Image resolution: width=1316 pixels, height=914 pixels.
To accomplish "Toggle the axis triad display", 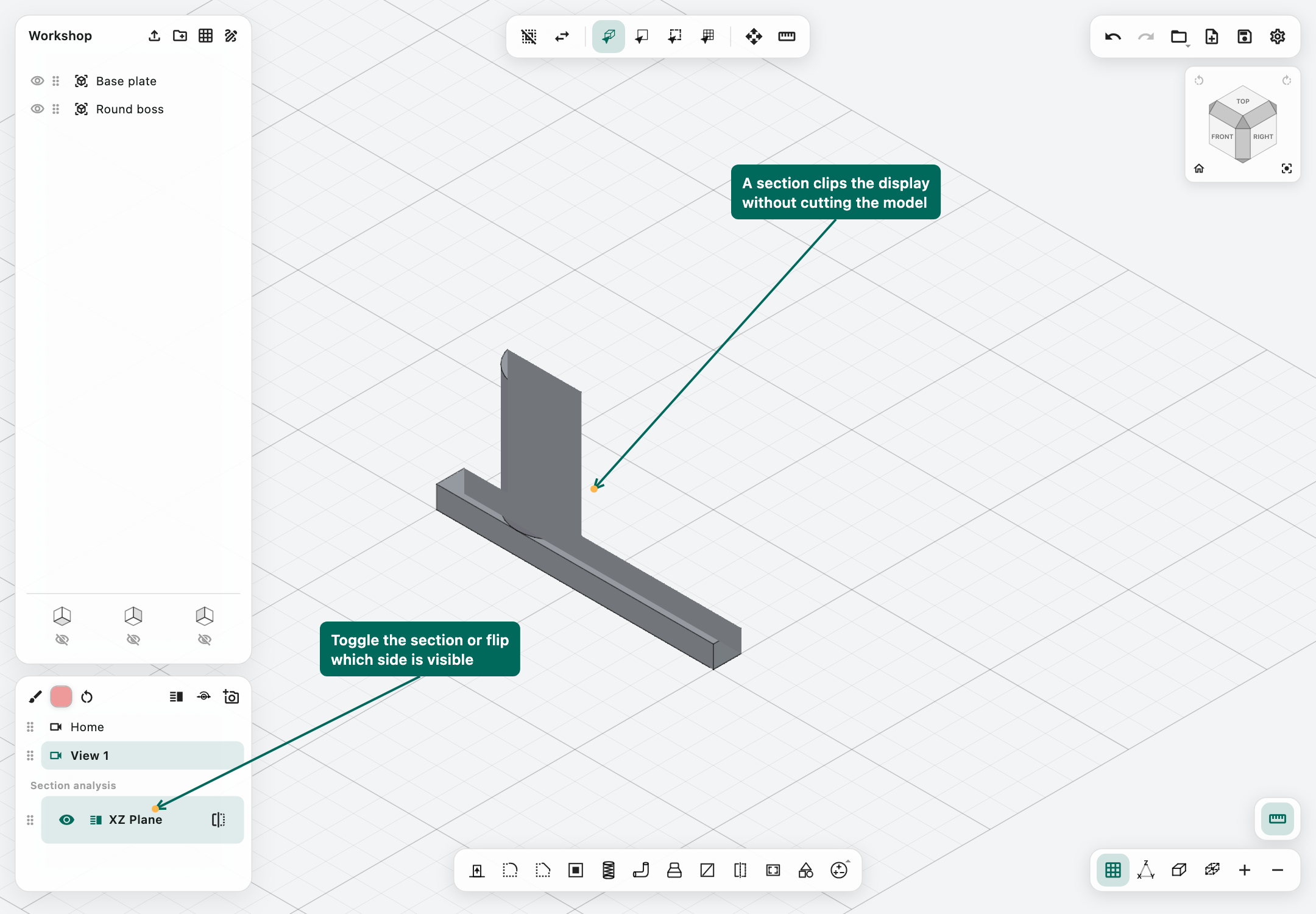I will [1146, 870].
